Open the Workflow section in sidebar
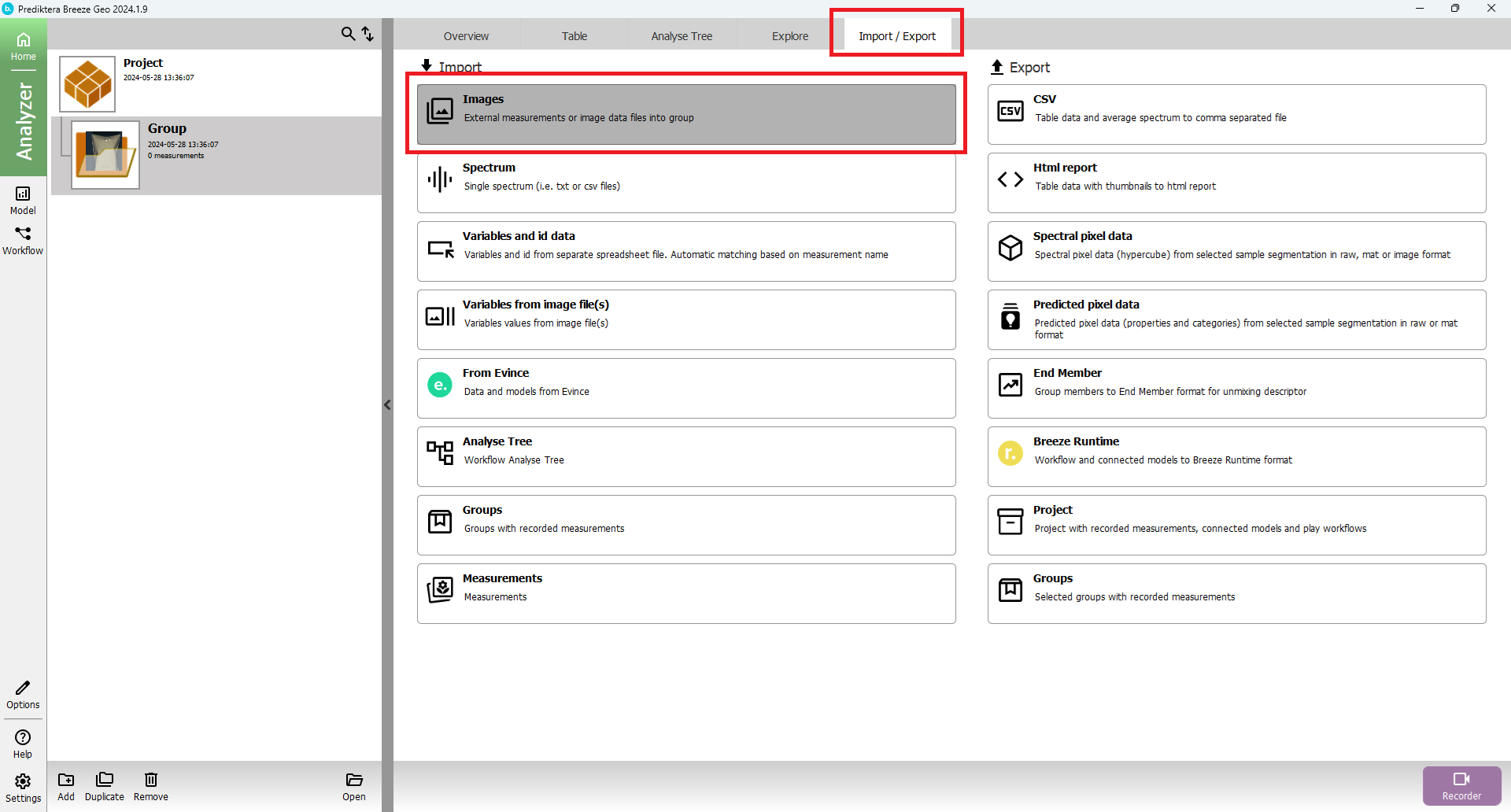 point(23,240)
